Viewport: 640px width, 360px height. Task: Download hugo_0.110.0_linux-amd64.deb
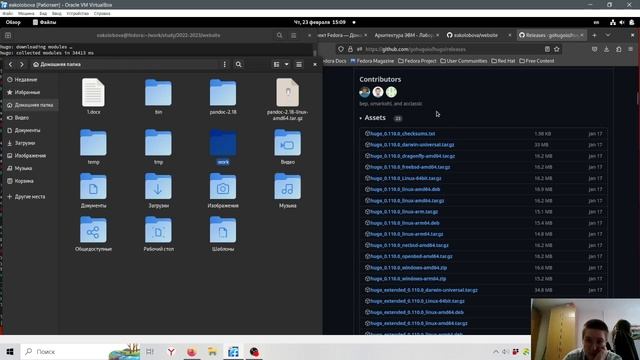[x=405, y=189]
